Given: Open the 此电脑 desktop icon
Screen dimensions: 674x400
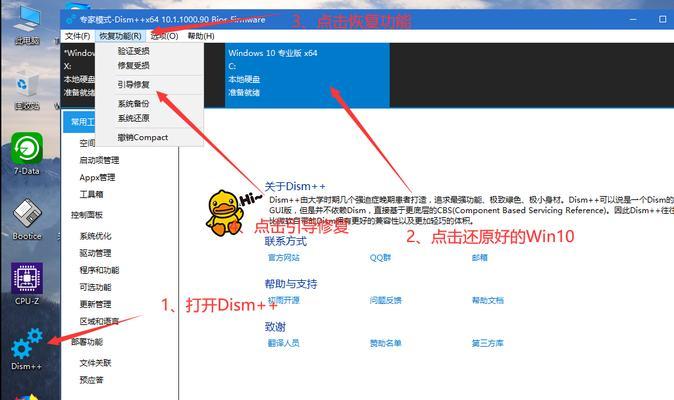Looking at the screenshot, I should point(27,25).
